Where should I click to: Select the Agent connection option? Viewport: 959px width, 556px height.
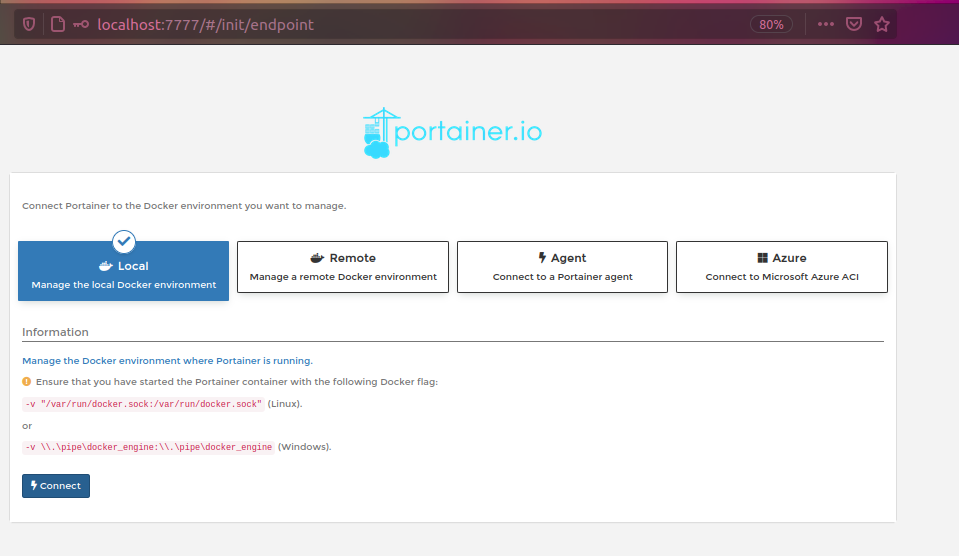pyautogui.click(x=562, y=267)
